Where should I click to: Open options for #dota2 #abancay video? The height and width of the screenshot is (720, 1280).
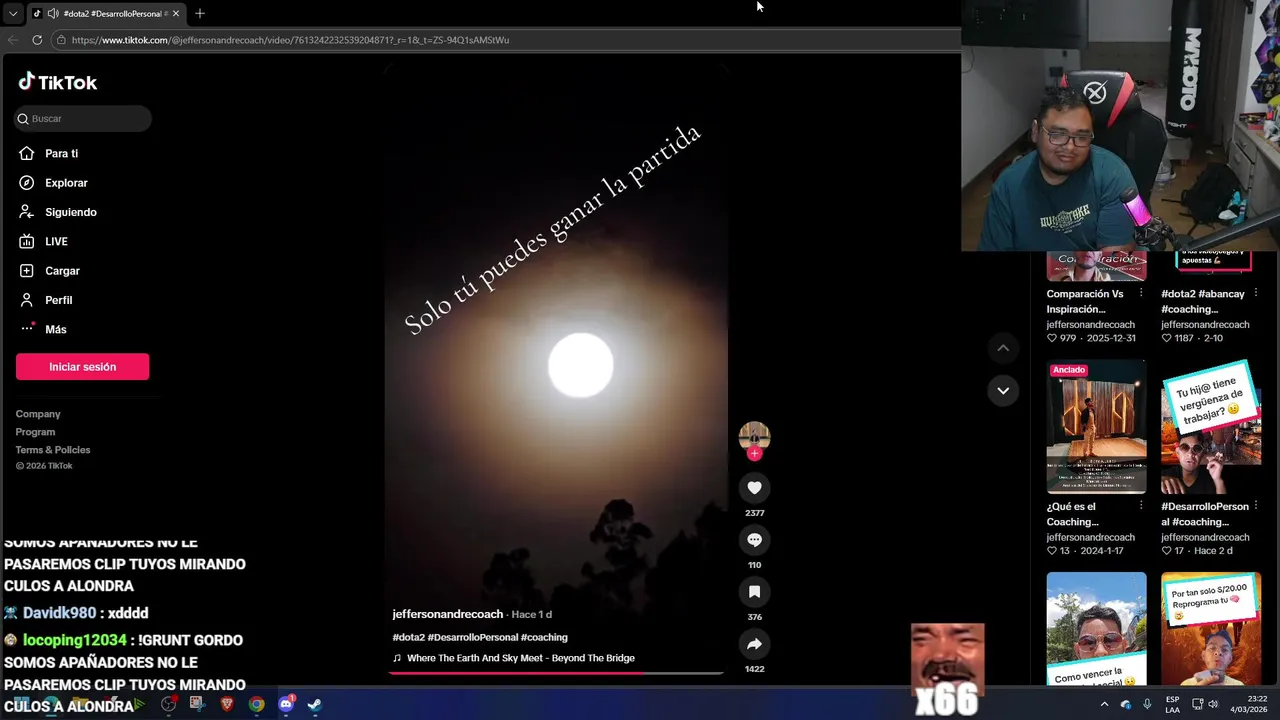pyautogui.click(x=1255, y=293)
